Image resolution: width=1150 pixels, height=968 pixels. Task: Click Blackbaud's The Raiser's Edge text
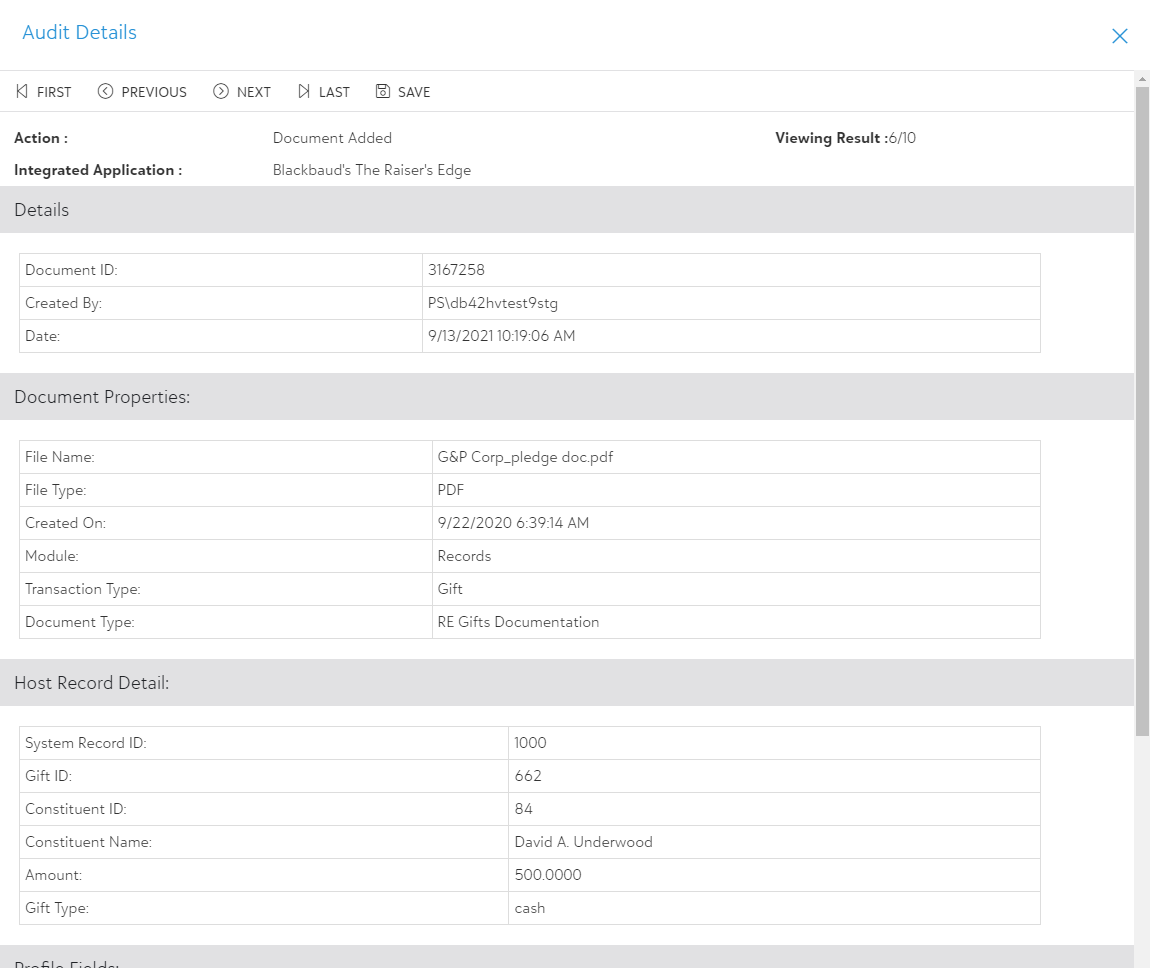point(372,170)
